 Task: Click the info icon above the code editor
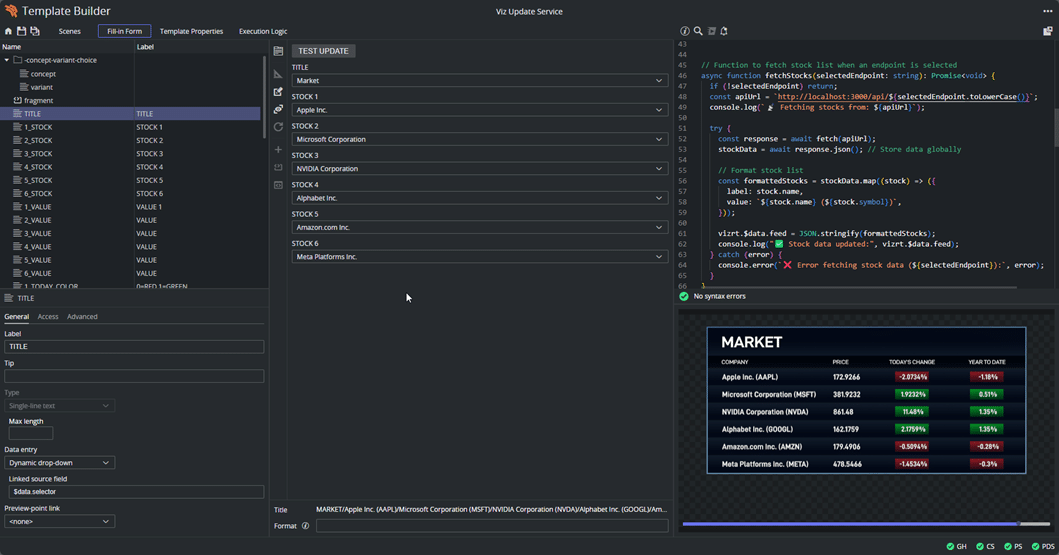pyautogui.click(x=685, y=31)
